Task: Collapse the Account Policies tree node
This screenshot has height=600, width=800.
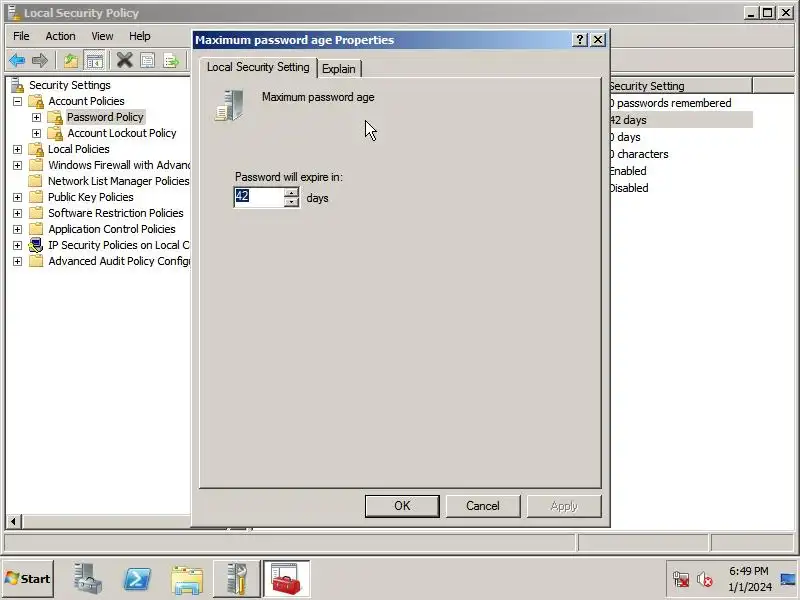Action: (x=17, y=101)
